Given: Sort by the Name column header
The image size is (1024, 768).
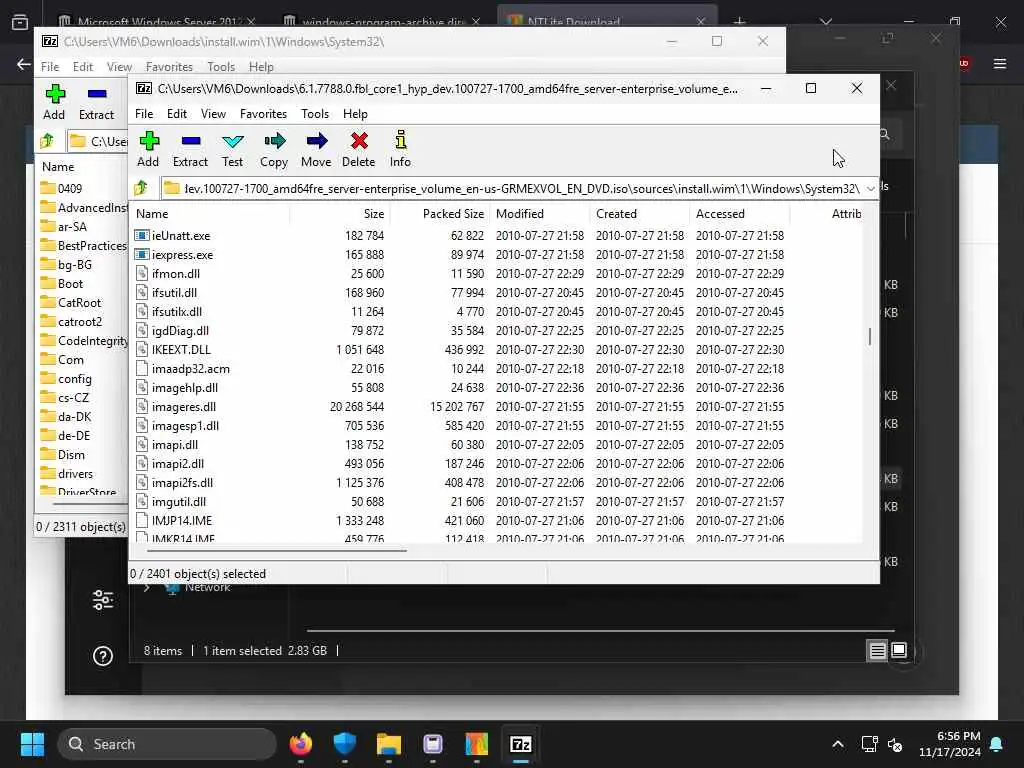Looking at the screenshot, I should click(x=210, y=214).
